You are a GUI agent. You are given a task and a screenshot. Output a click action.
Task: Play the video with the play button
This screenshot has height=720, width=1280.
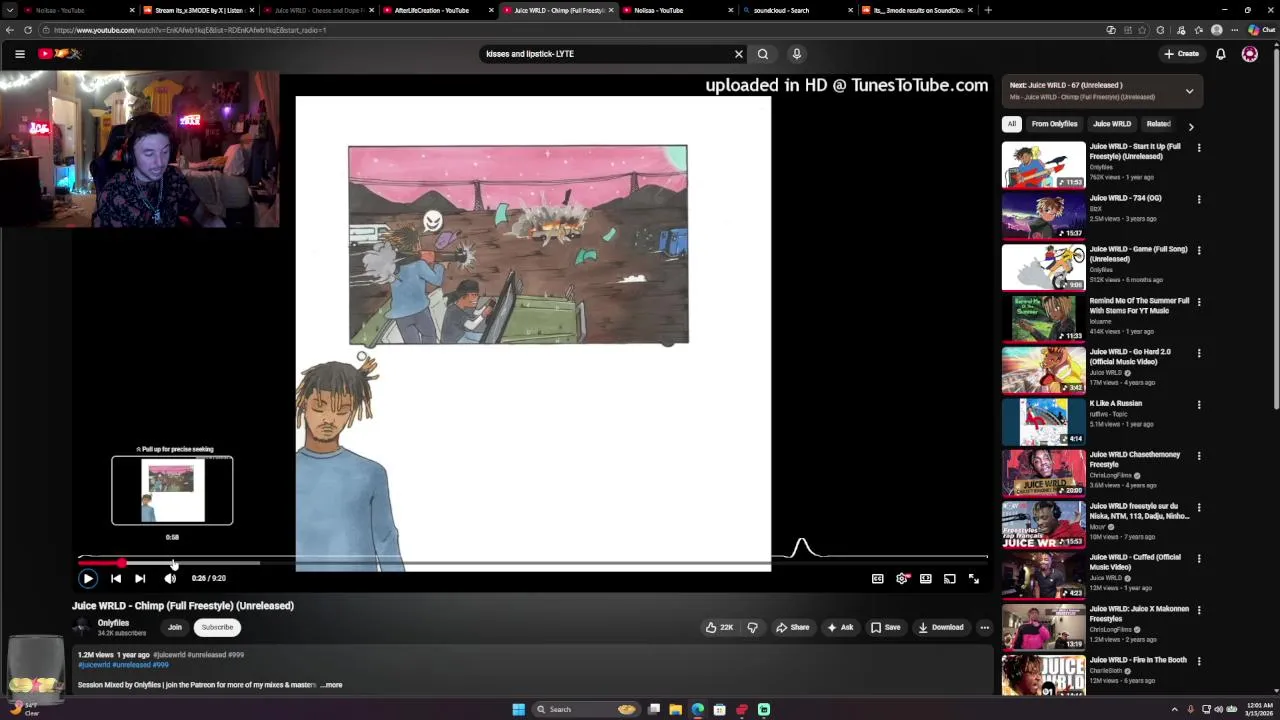[x=88, y=578]
